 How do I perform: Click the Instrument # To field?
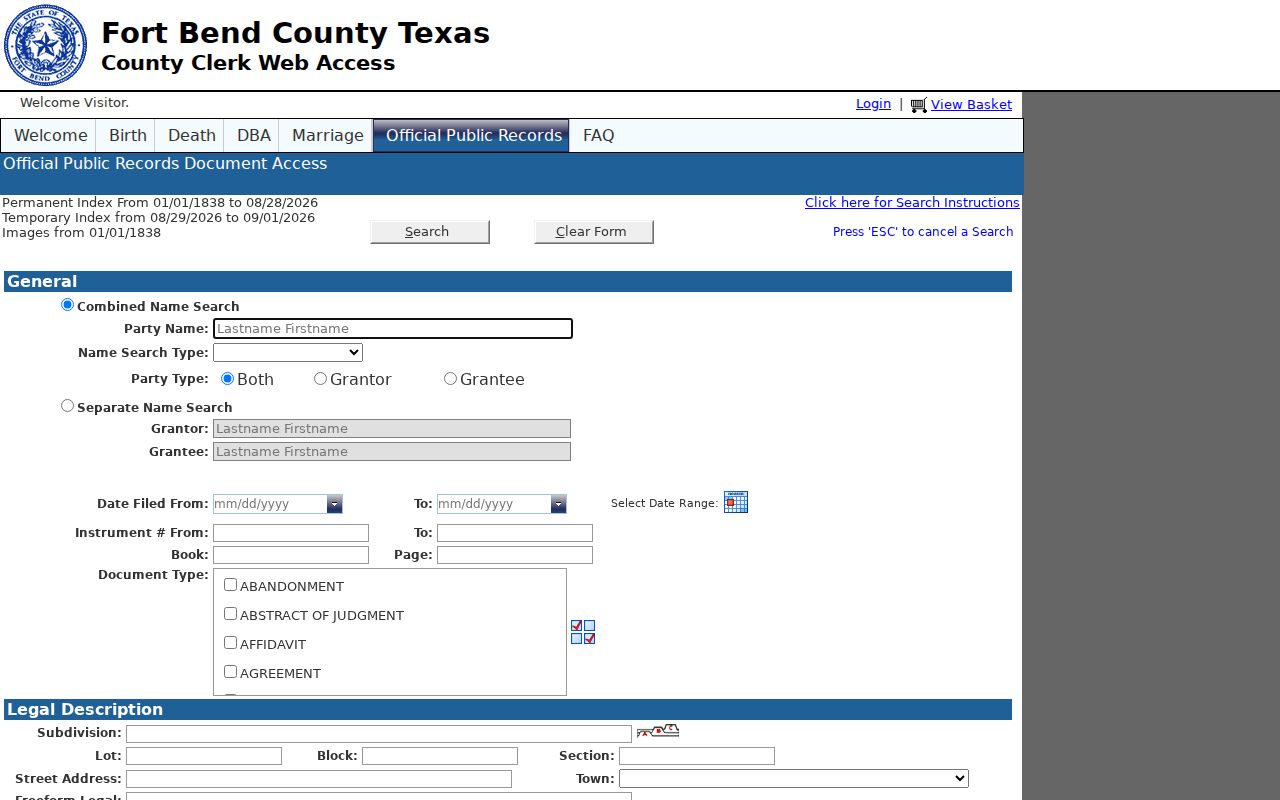(x=515, y=533)
